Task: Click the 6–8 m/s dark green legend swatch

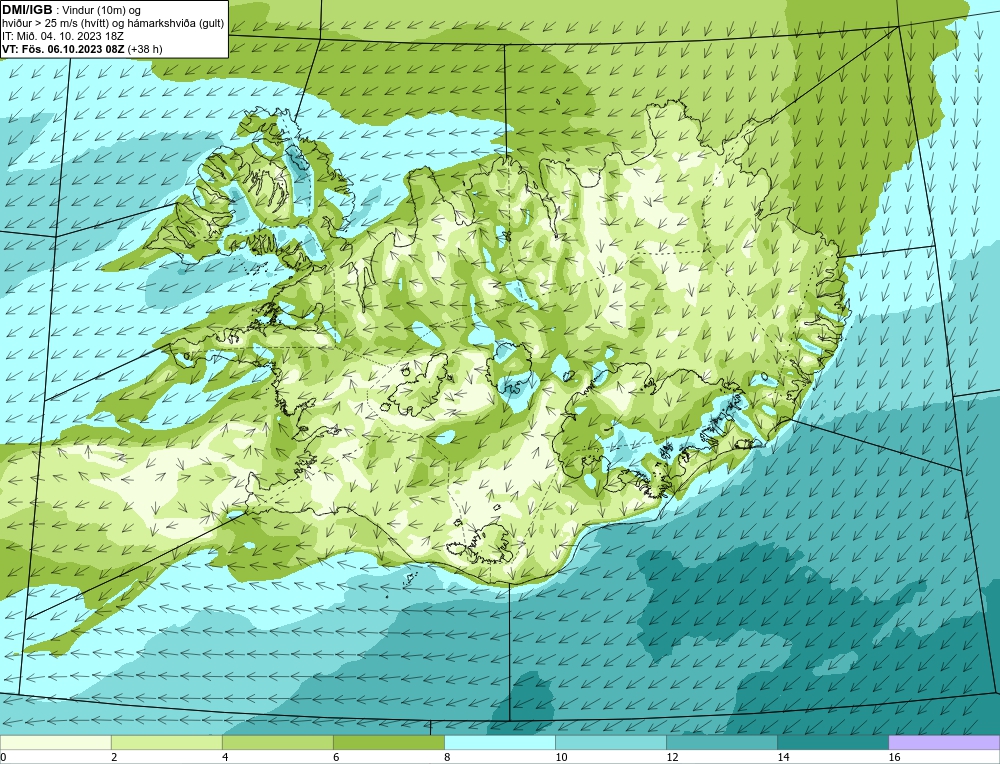Action: coord(388,742)
